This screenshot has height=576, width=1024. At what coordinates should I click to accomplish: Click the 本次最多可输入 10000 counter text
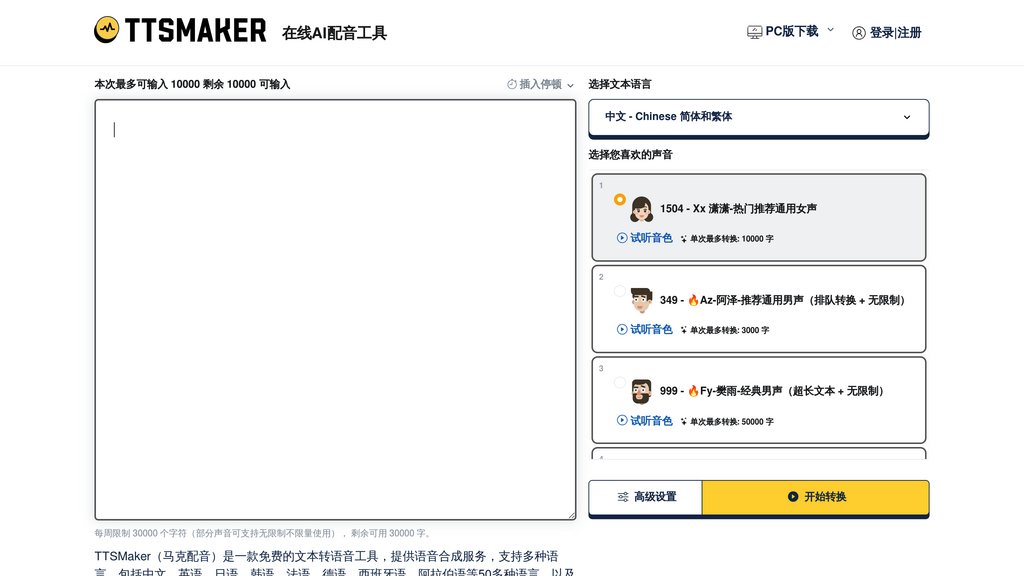[192, 84]
